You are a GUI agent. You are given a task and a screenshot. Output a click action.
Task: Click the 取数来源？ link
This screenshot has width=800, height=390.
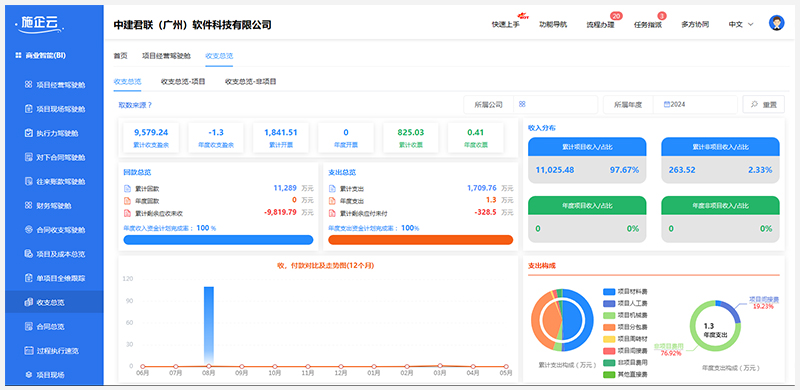135,105
